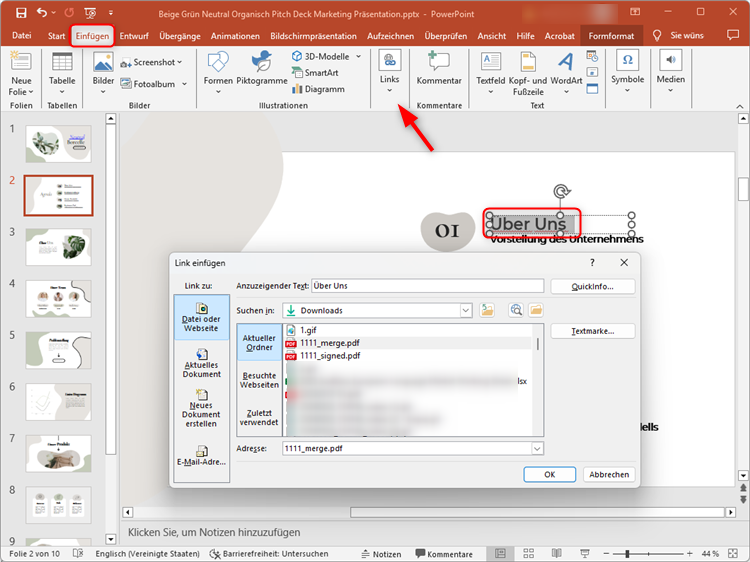Open the Links ribbon button

click(x=389, y=72)
